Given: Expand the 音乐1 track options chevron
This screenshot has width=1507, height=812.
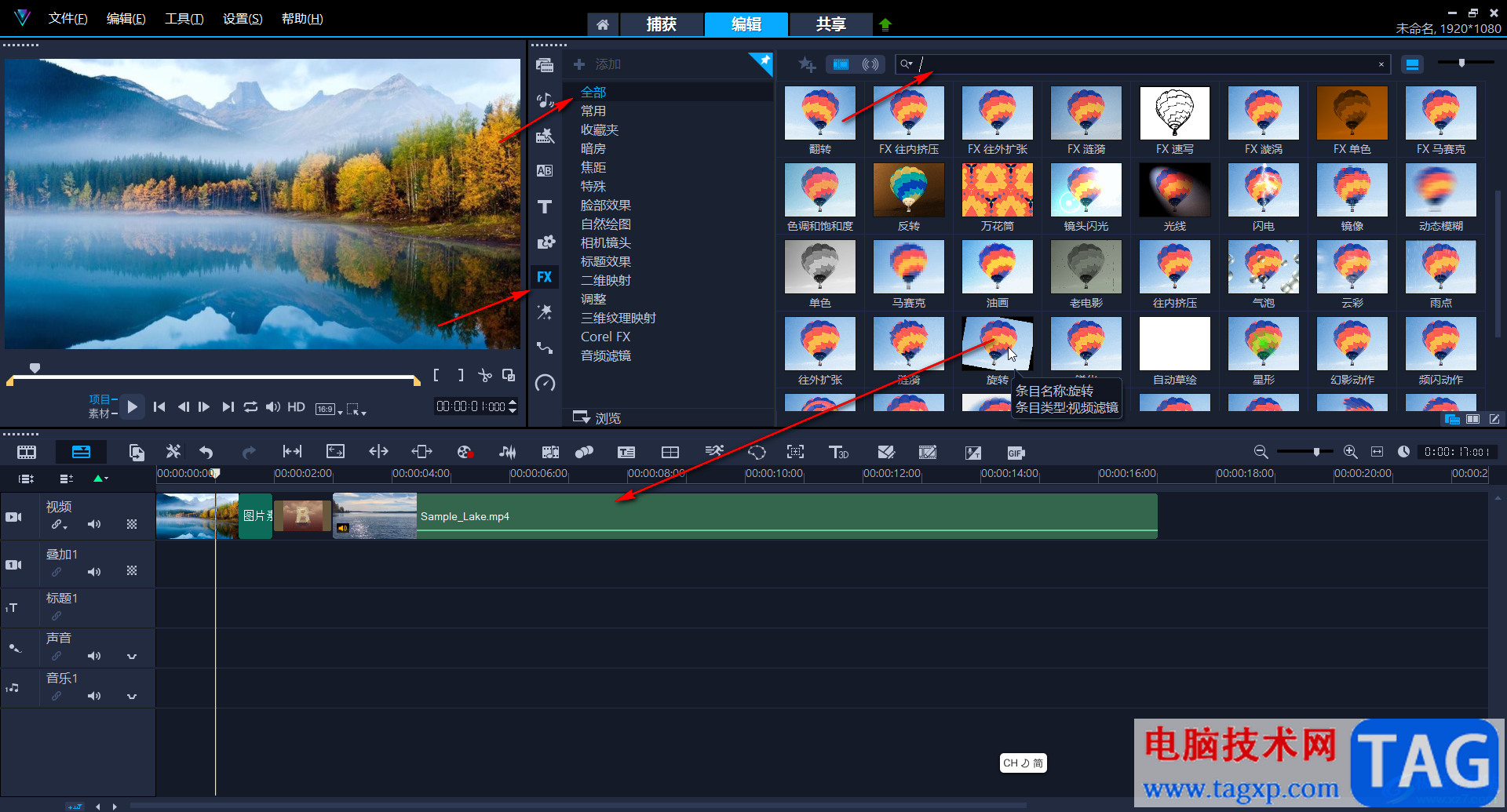Looking at the screenshot, I should pyautogui.click(x=132, y=697).
